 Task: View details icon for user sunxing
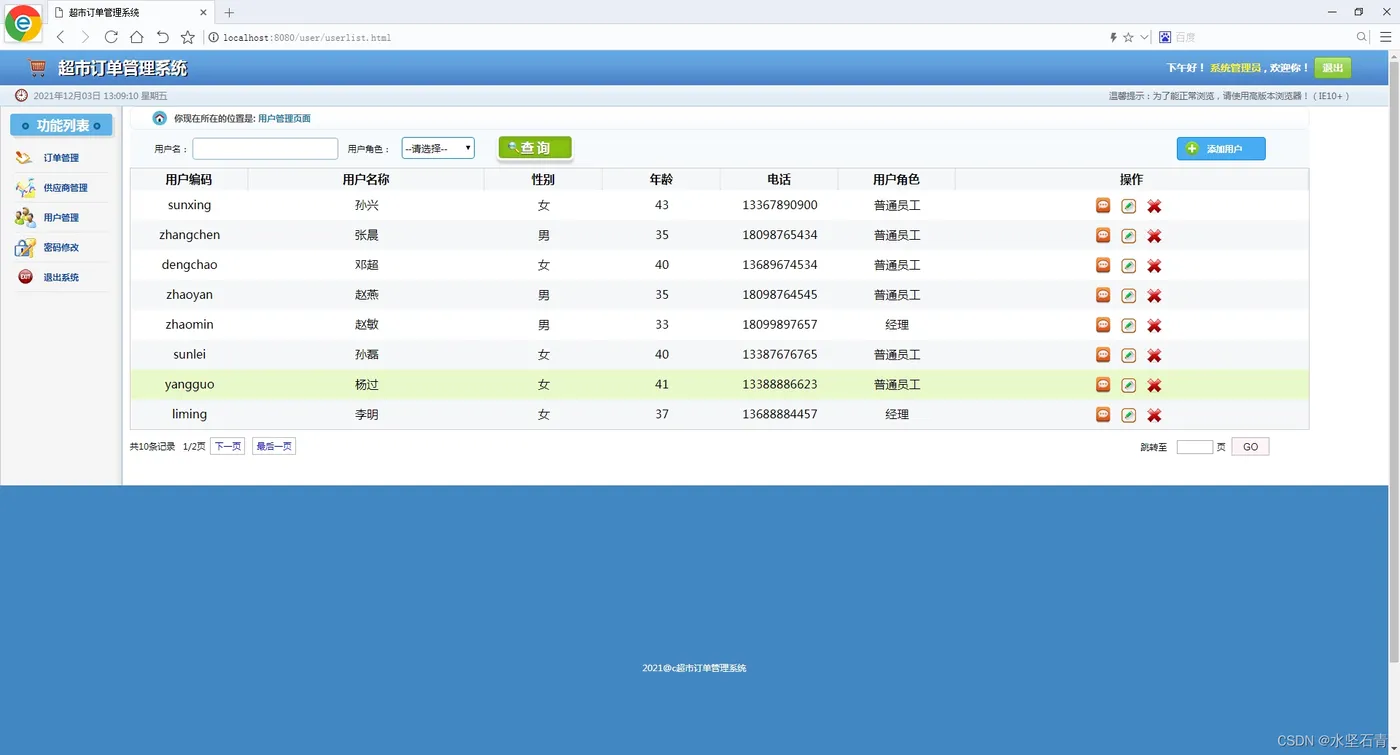[1103, 206]
